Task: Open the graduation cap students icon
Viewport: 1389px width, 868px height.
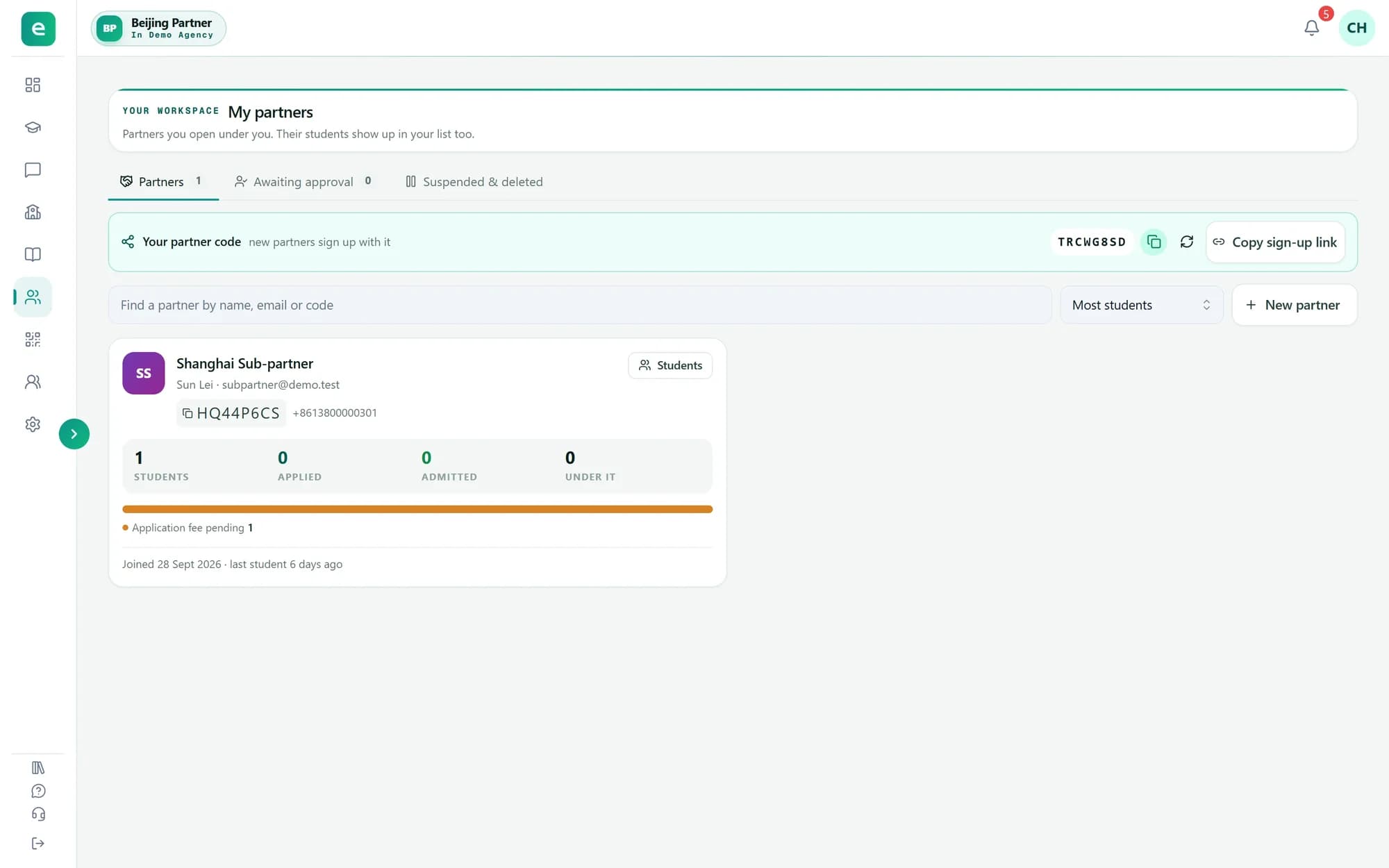Action: pyautogui.click(x=33, y=127)
